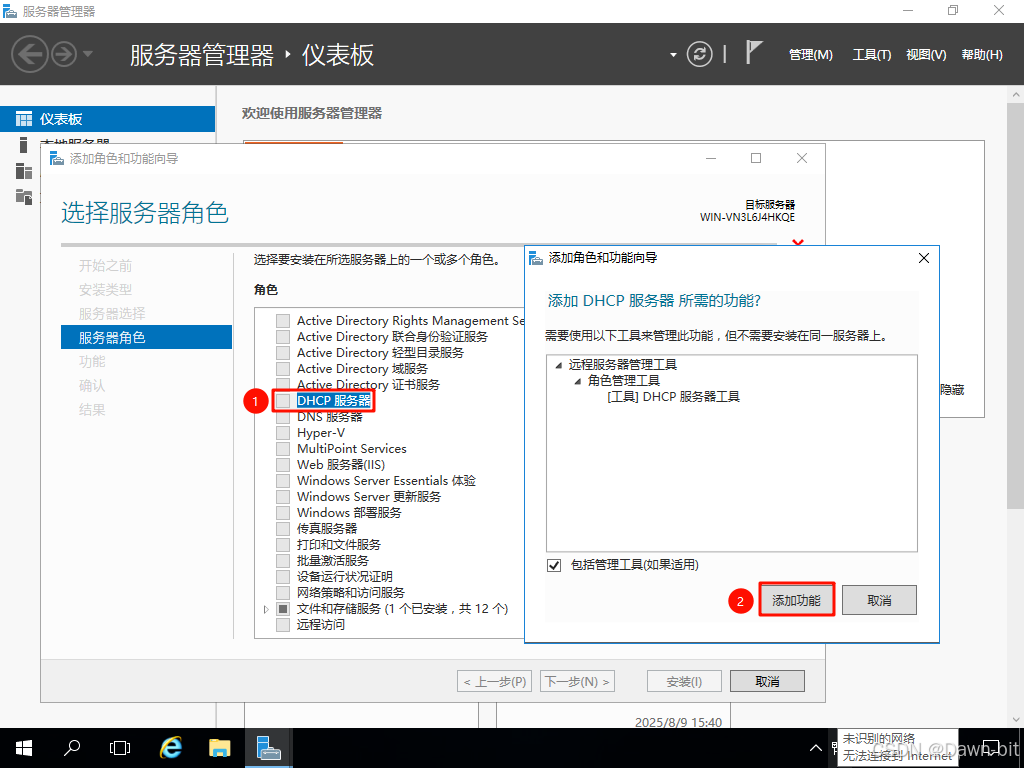Open the navigation history dropdown arrow
1024x768 pixels.
click(88, 54)
